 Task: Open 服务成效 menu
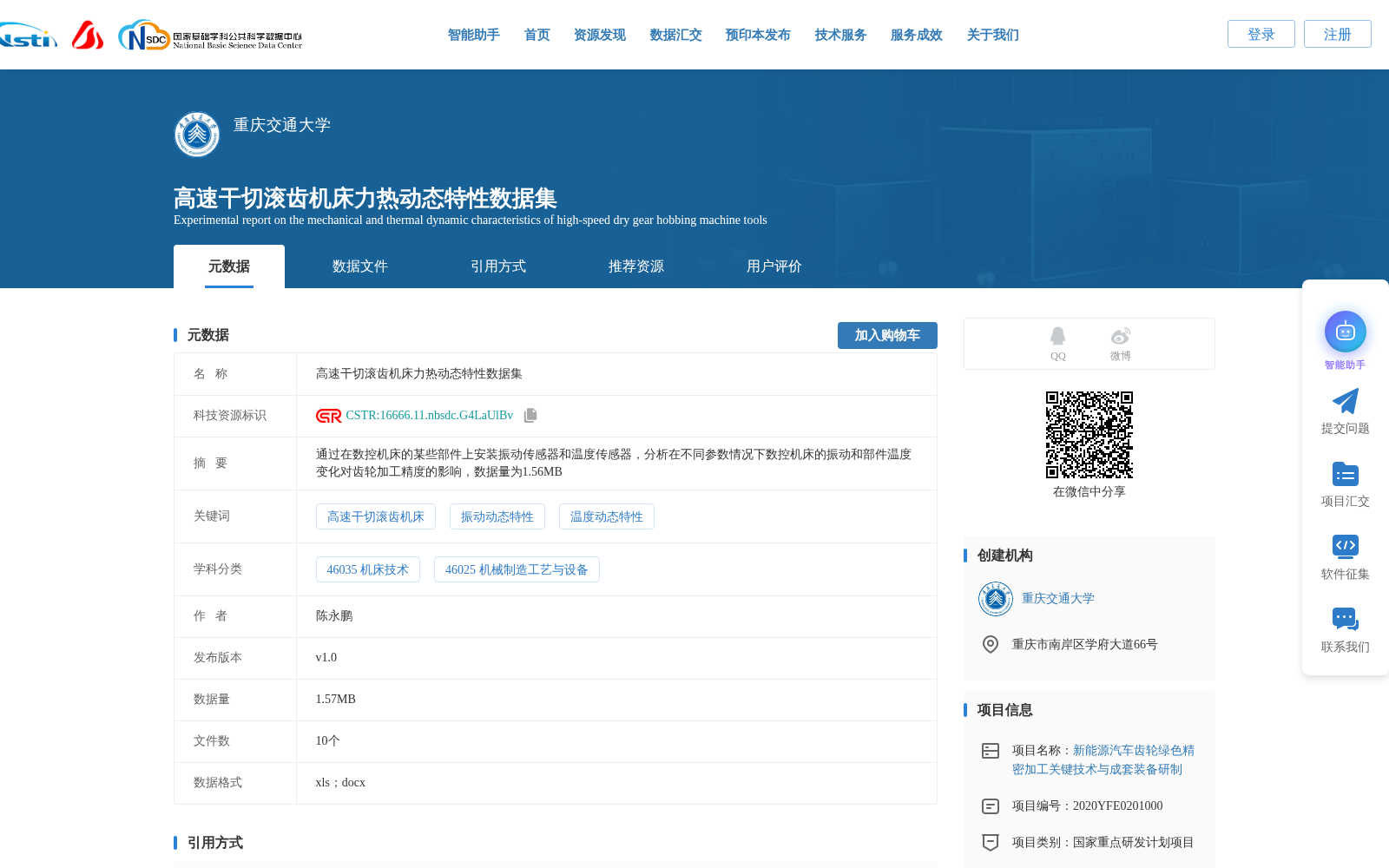(917, 35)
